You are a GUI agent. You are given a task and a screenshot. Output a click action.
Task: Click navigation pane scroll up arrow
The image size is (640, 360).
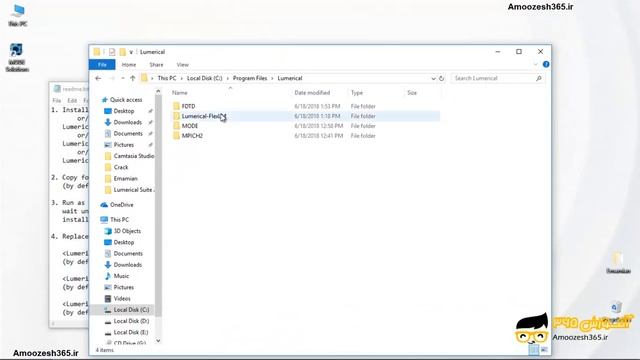[x=158, y=92]
